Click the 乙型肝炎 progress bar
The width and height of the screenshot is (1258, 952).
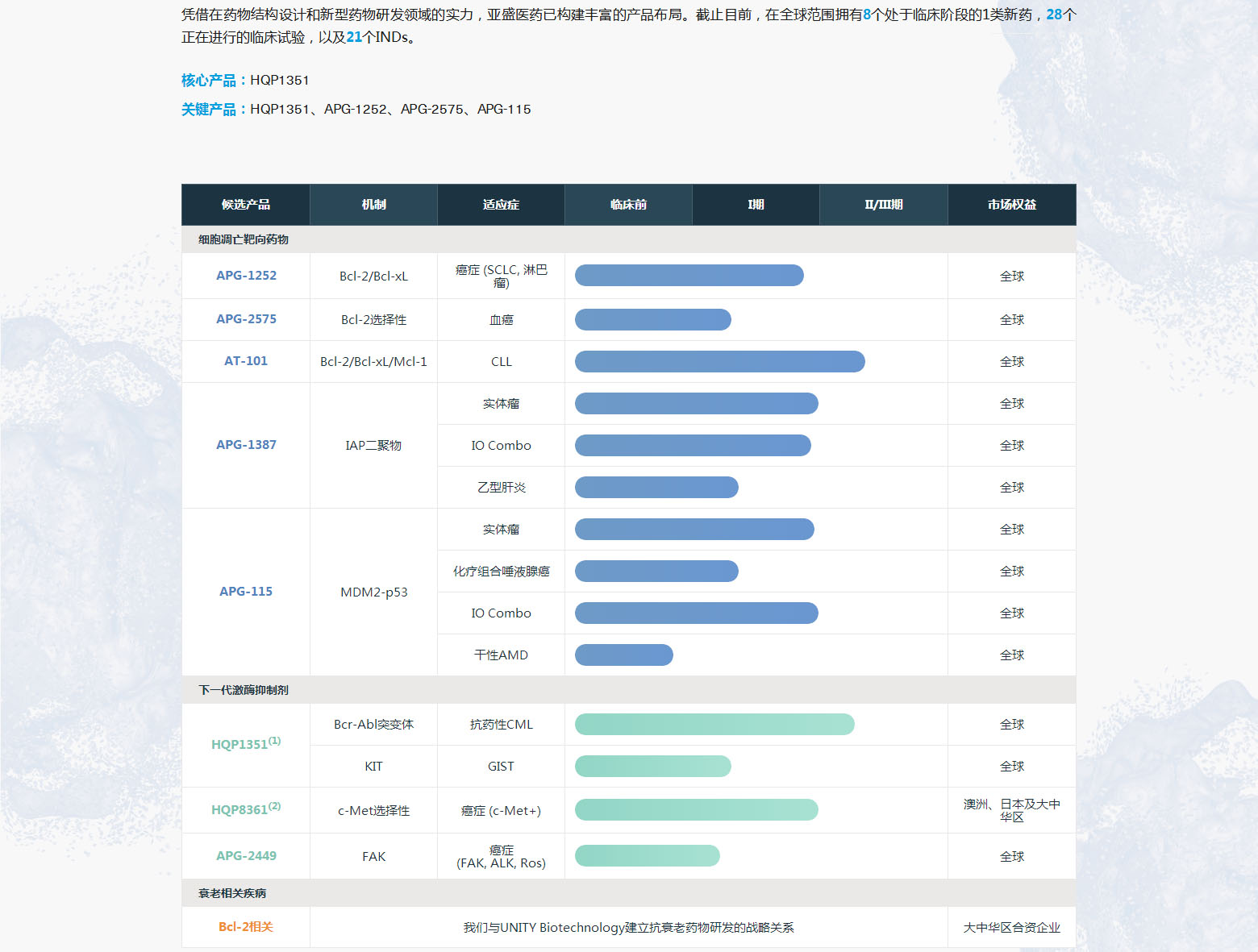[656, 487]
